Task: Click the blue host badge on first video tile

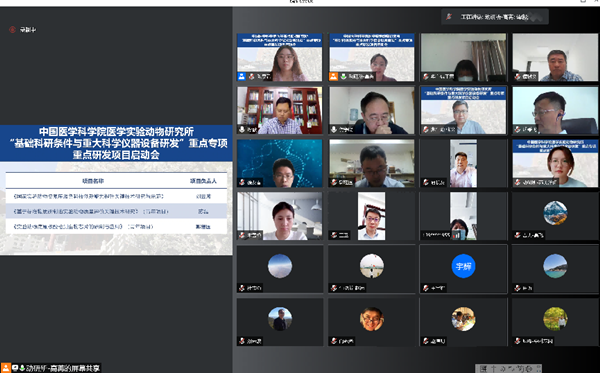Action: click(x=241, y=77)
